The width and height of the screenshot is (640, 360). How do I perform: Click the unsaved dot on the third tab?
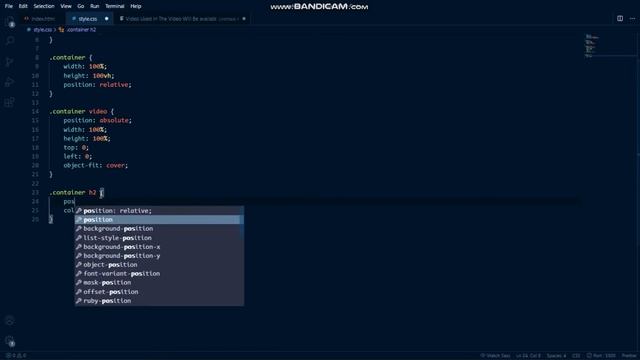click(244, 18)
